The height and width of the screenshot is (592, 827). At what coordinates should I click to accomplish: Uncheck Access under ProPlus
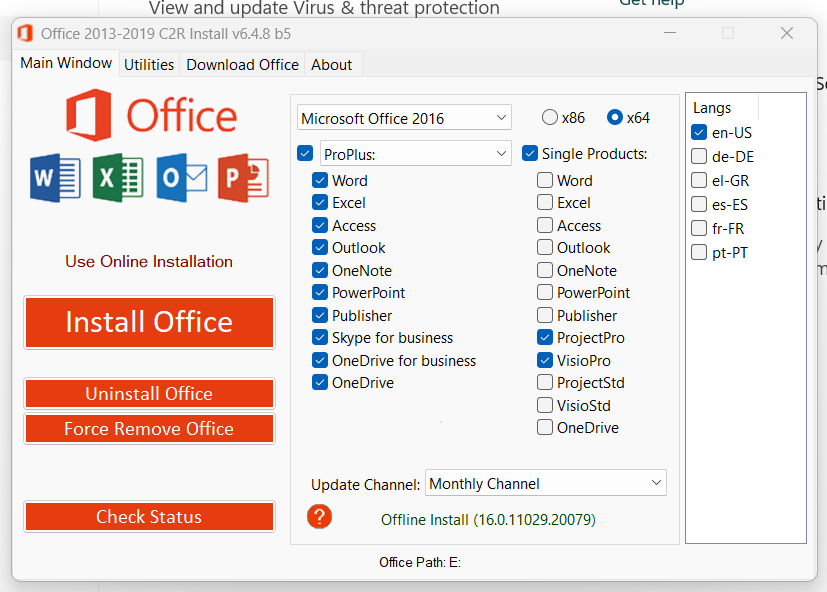click(x=320, y=225)
